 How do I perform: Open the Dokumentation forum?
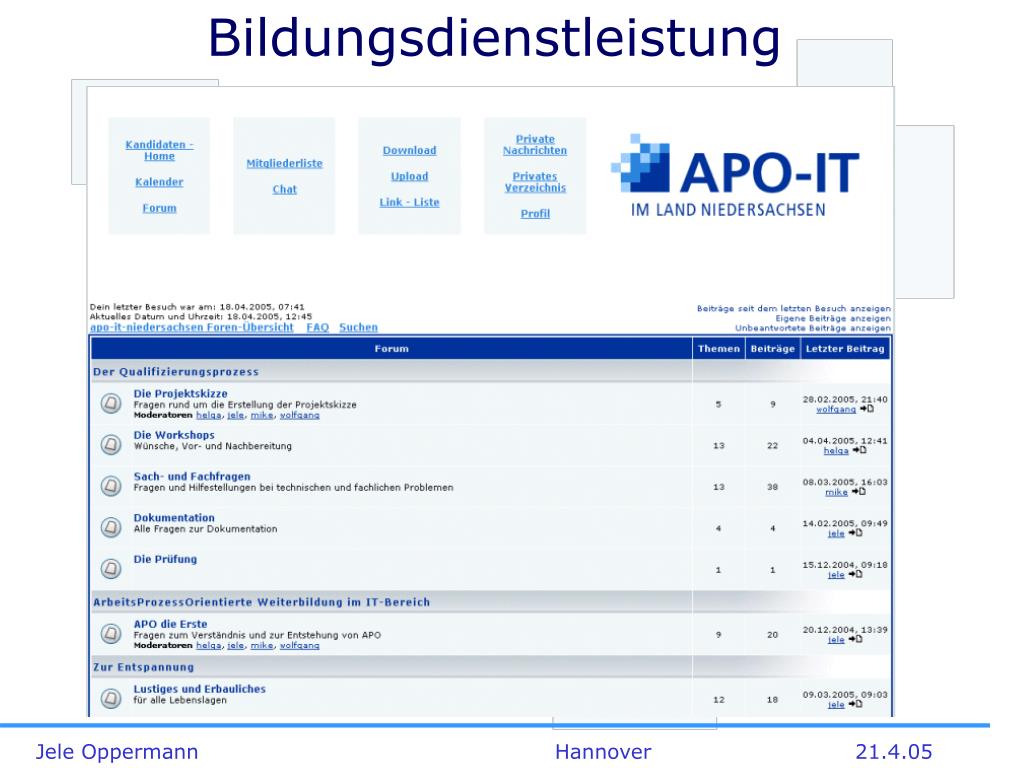(174, 518)
